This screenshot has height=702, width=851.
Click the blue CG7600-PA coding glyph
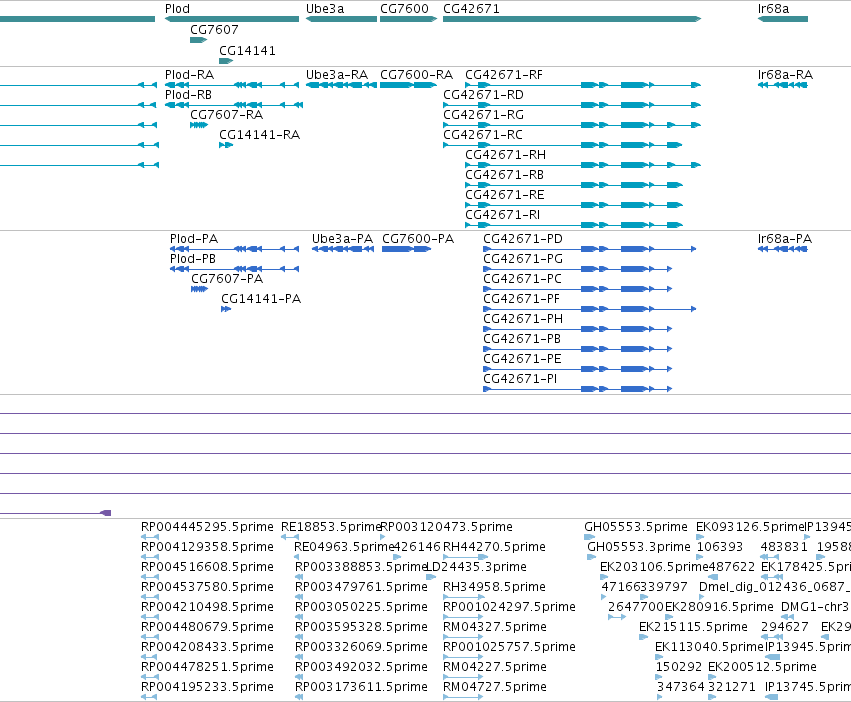click(x=406, y=249)
